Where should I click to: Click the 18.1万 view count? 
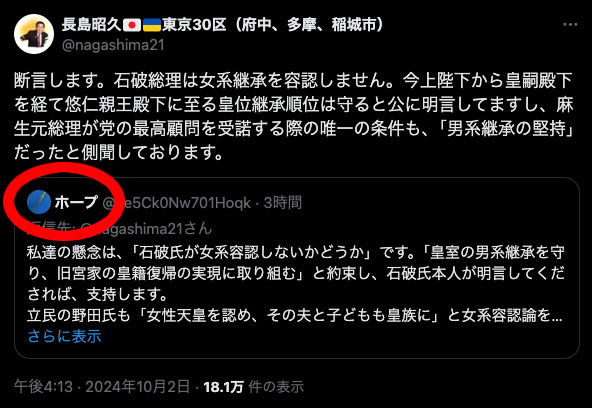click(224, 386)
